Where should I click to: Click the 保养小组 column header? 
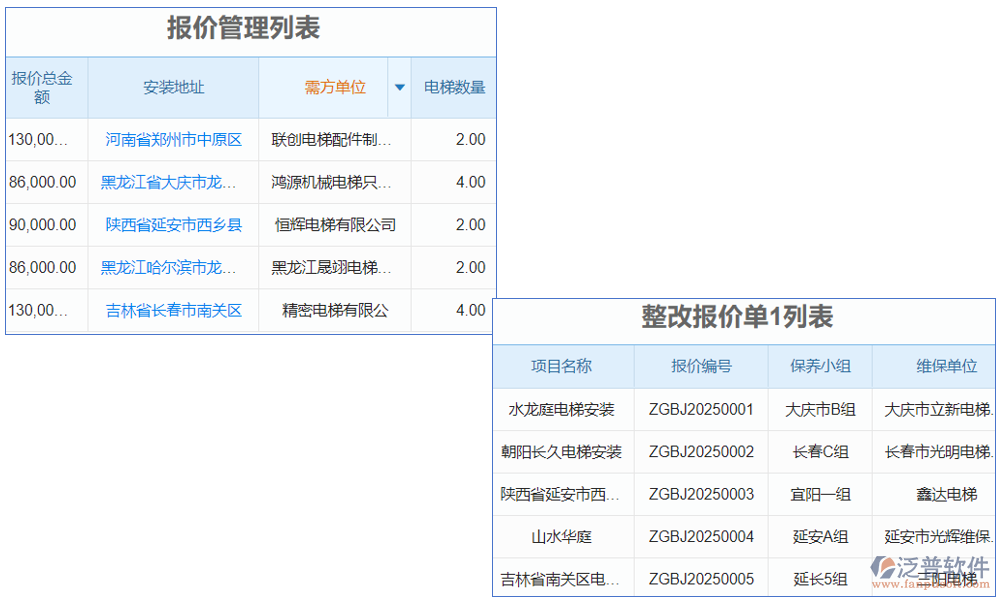coord(820,366)
